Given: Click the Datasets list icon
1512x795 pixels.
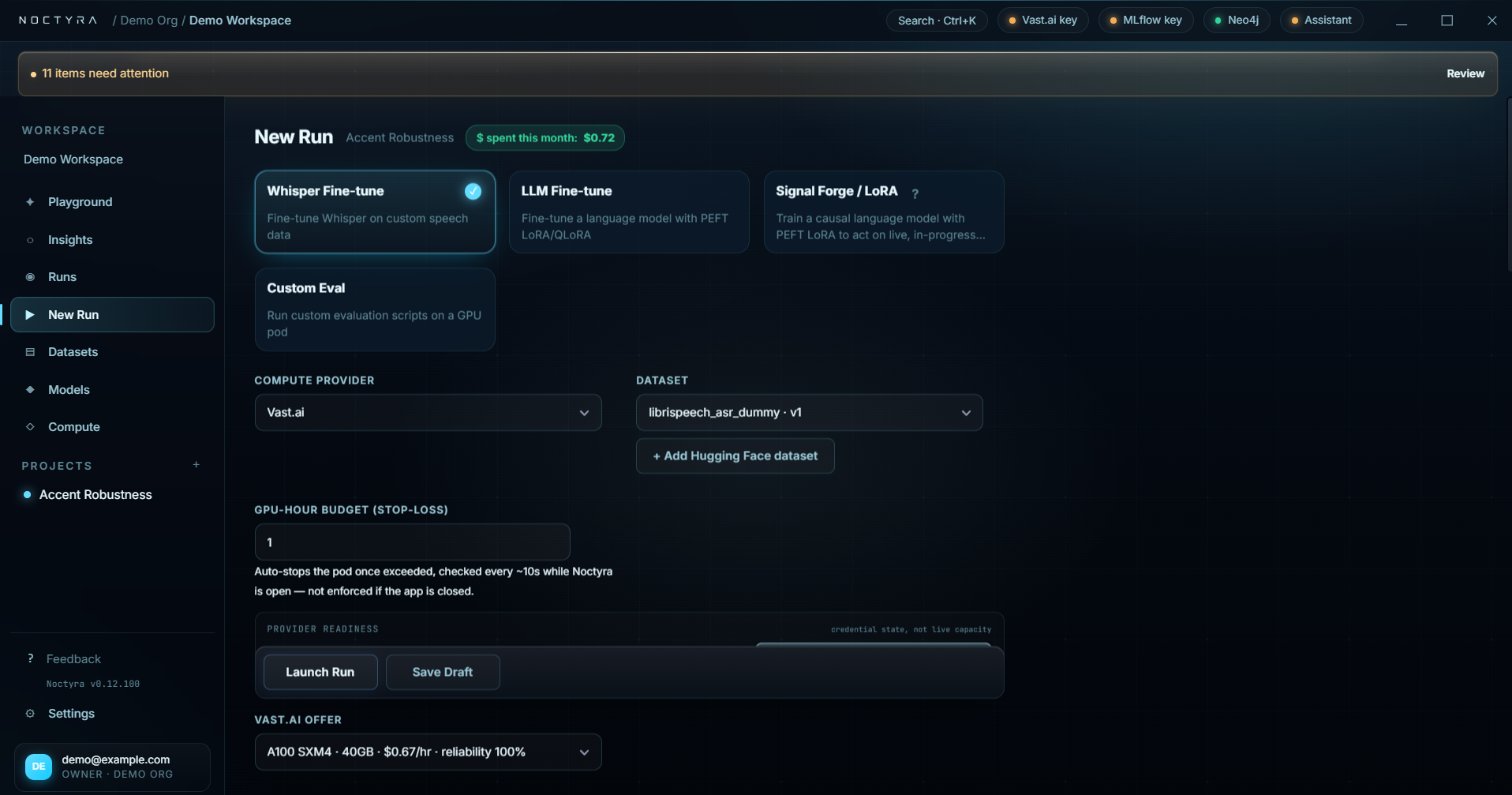Looking at the screenshot, I should tap(30, 352).
